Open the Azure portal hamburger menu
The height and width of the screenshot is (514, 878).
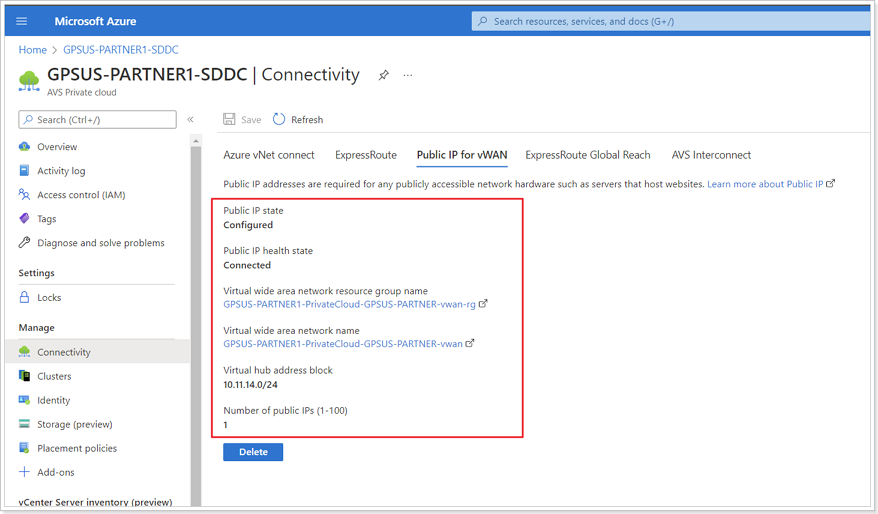[x=22, y=21]
